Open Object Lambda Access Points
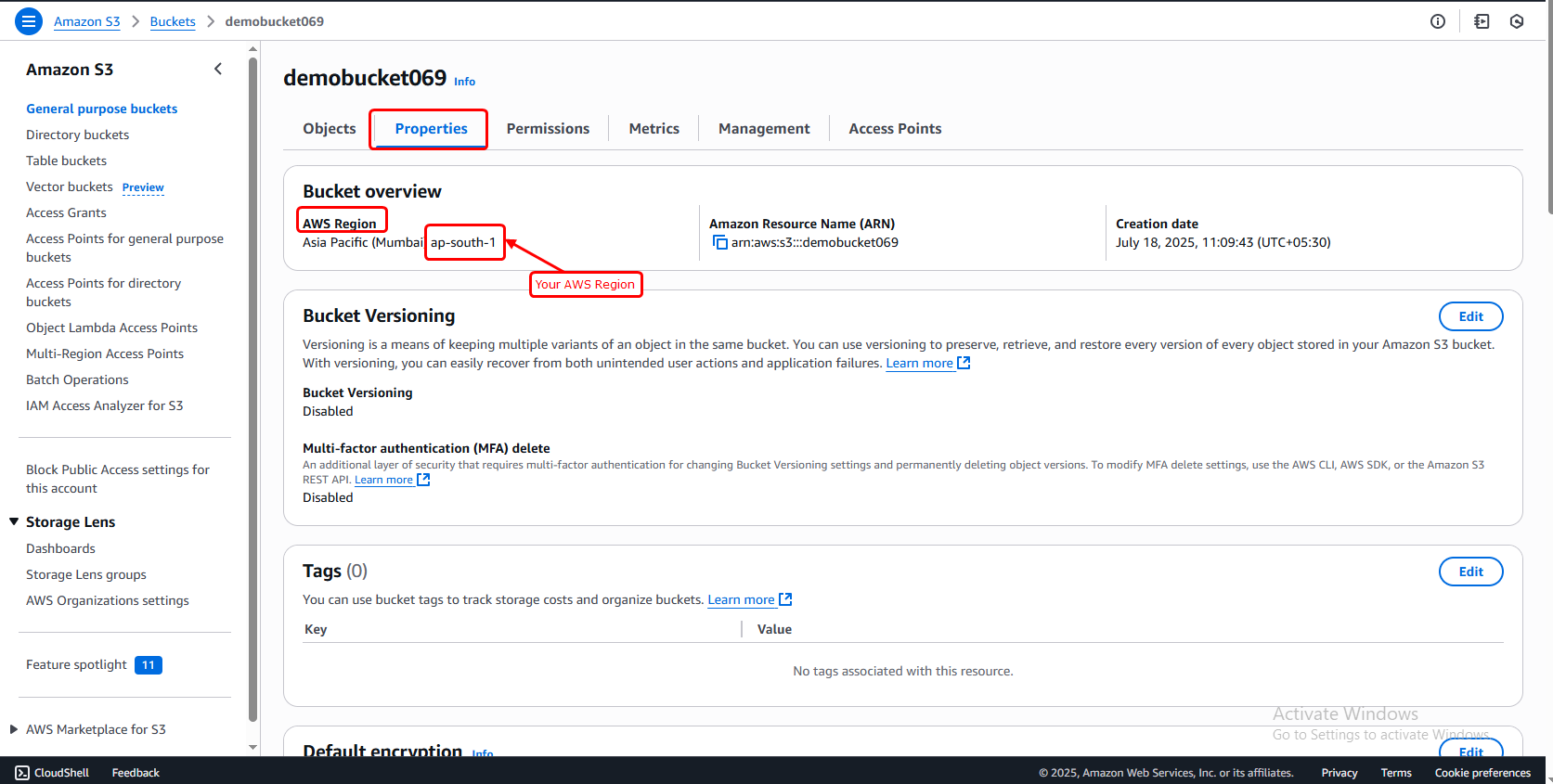Screen dimensions: 1553x784 click(111, 328)
